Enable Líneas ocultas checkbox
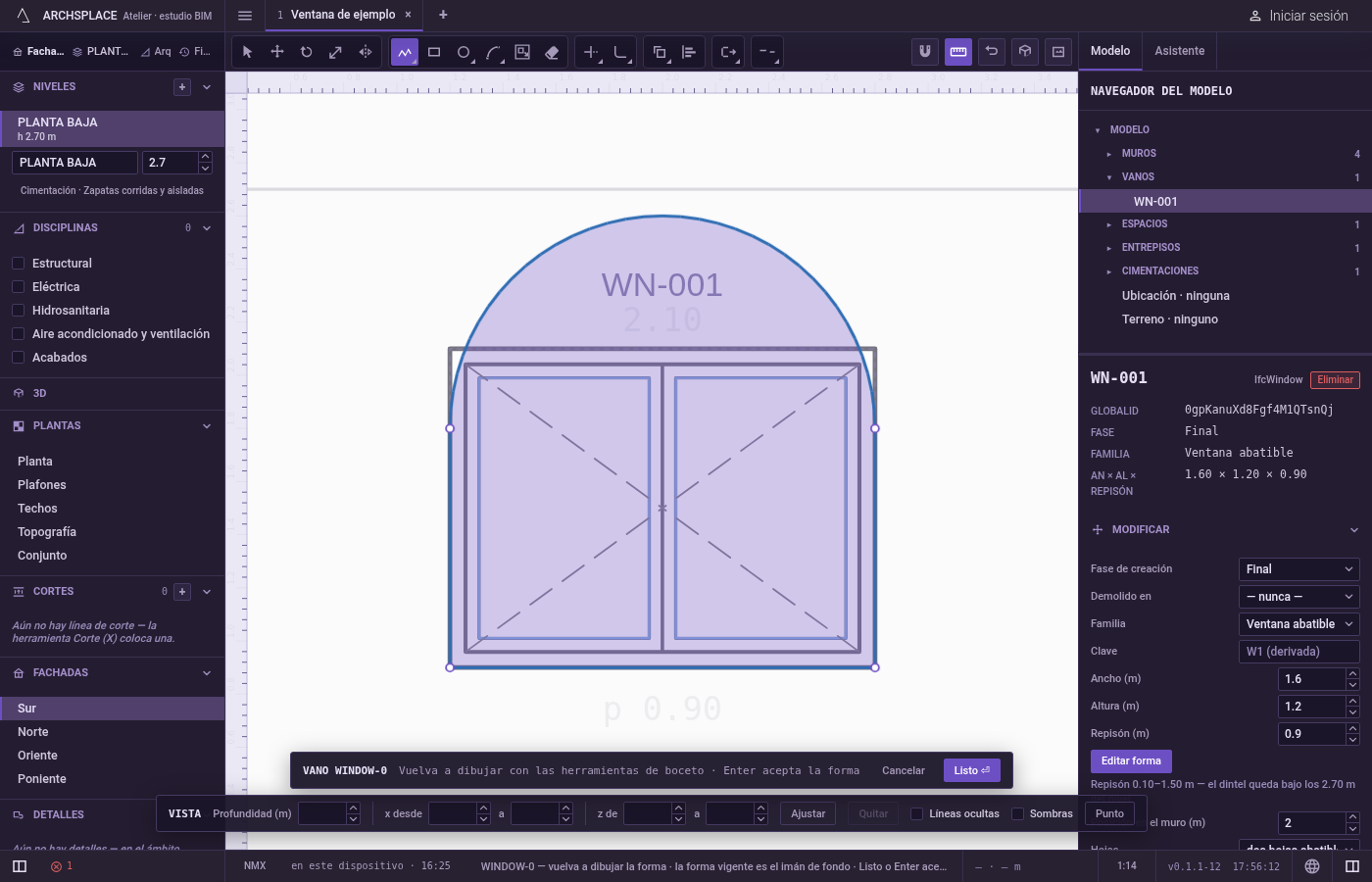The height and width of the screenshot is (882, 1372). pos(916,813)
